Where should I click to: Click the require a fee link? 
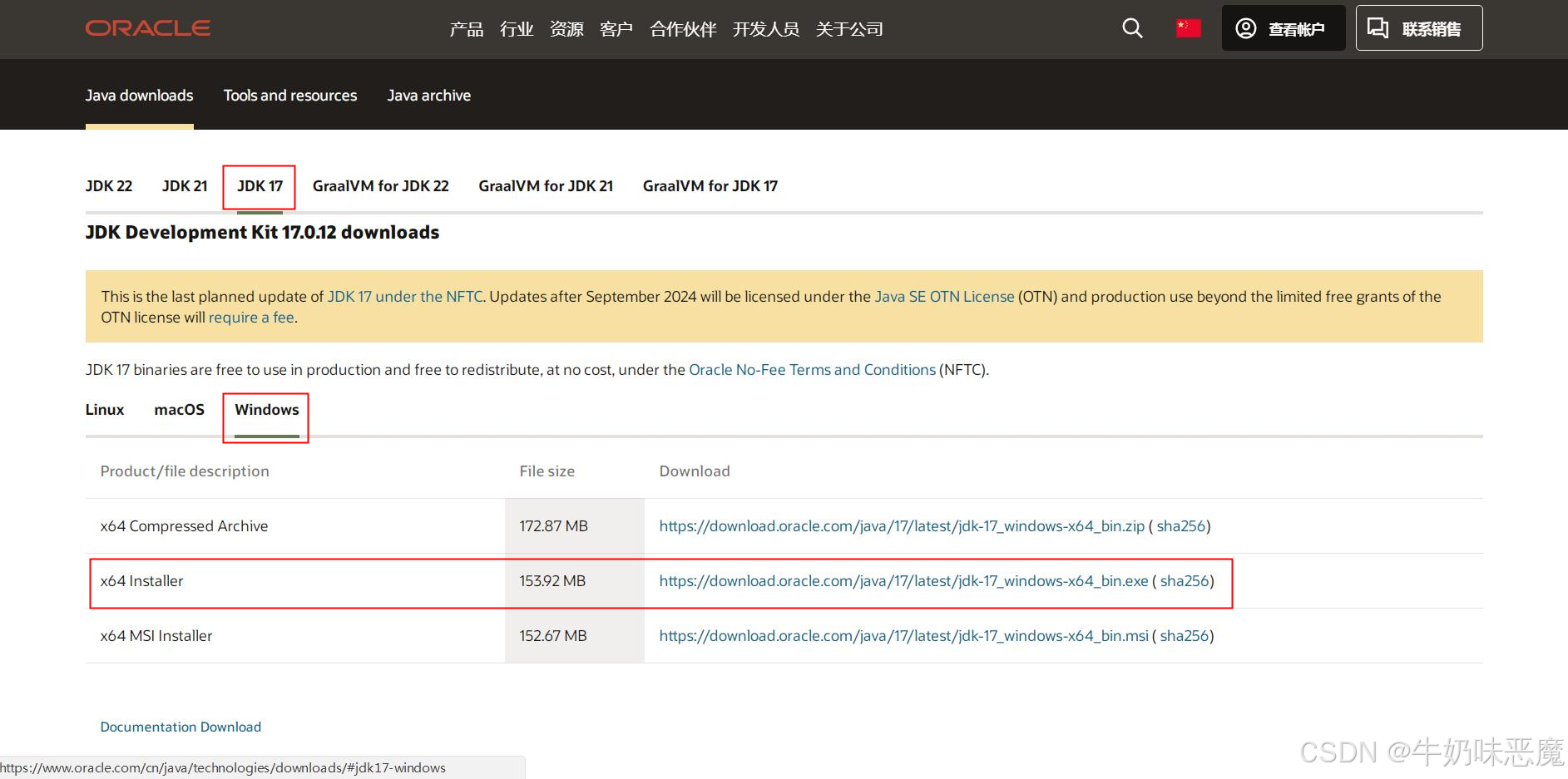[x=251, y=318]
